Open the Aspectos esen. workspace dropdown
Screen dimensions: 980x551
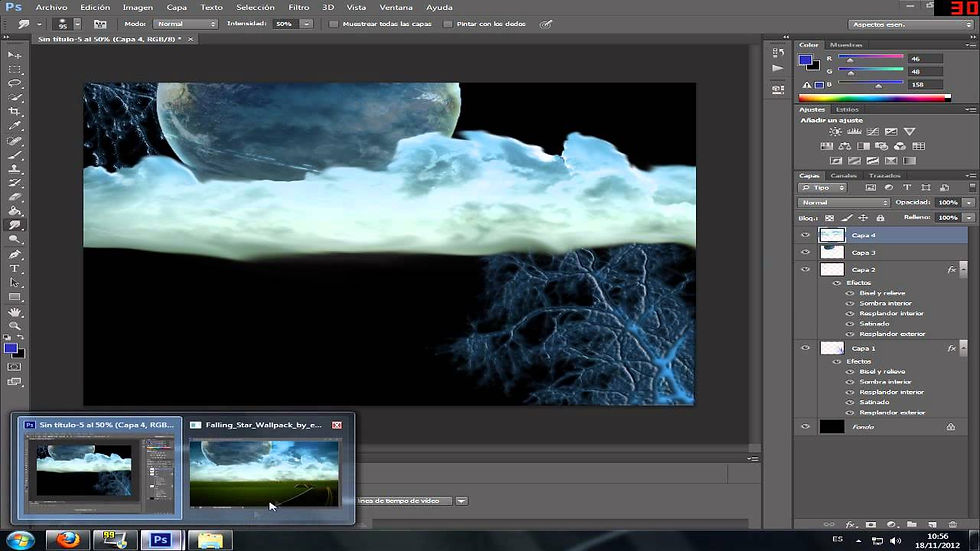[911, 24]
